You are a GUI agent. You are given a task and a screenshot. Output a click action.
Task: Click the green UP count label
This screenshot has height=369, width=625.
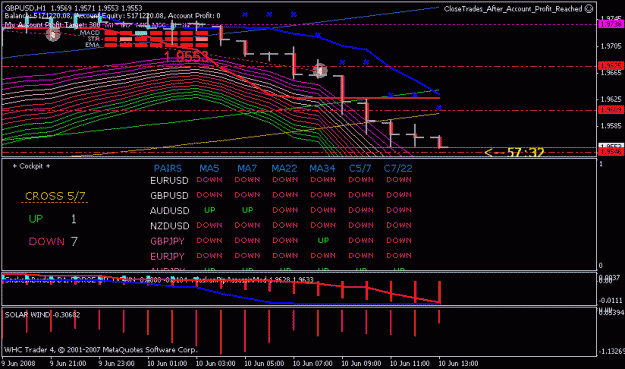35,219
